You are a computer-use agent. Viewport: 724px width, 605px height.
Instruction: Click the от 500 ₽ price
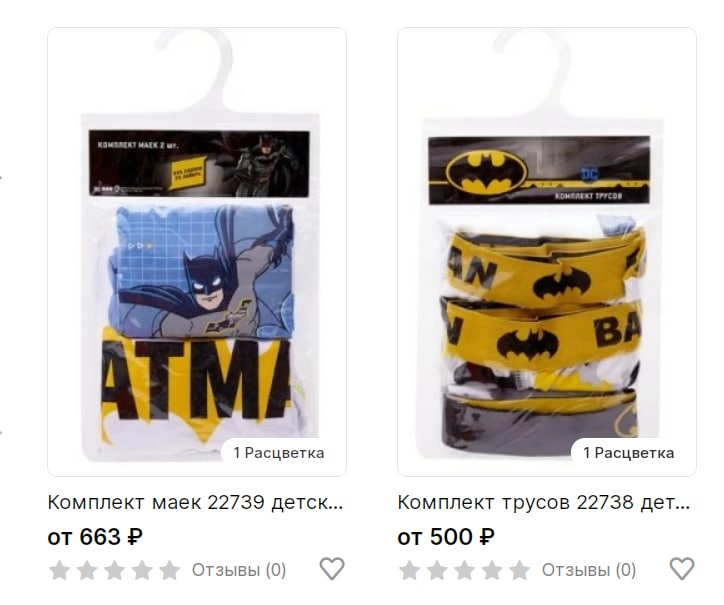point(446,537)
